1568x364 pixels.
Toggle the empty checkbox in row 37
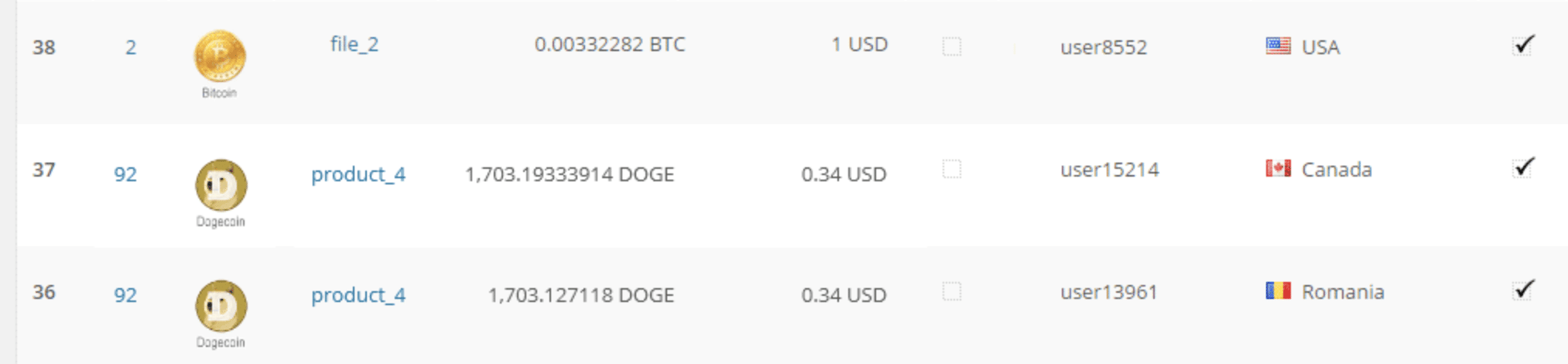[x=952, y=169]
